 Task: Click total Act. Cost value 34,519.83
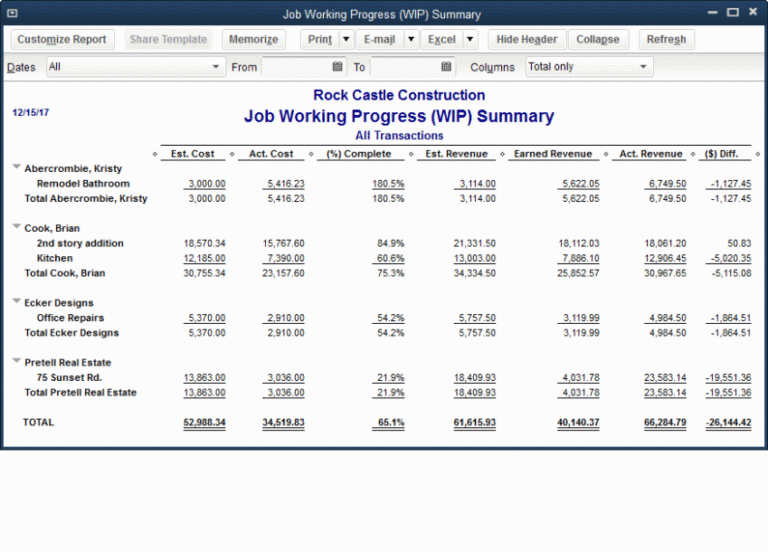283,422
